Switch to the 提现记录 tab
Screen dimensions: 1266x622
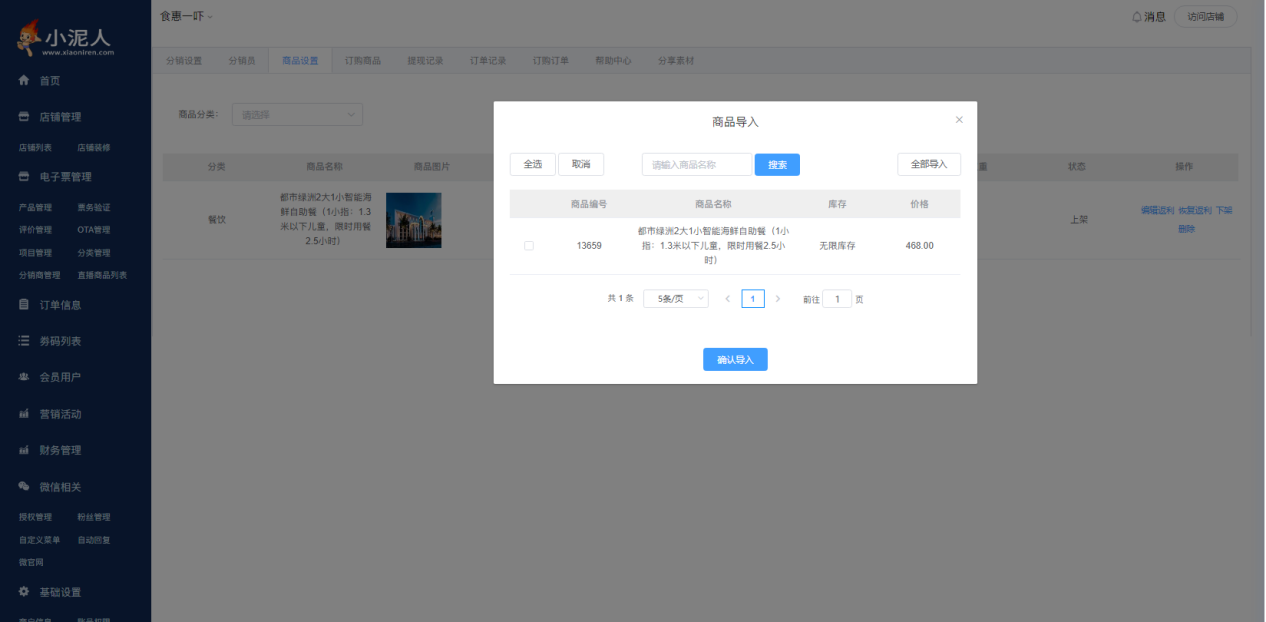(425, 61)
